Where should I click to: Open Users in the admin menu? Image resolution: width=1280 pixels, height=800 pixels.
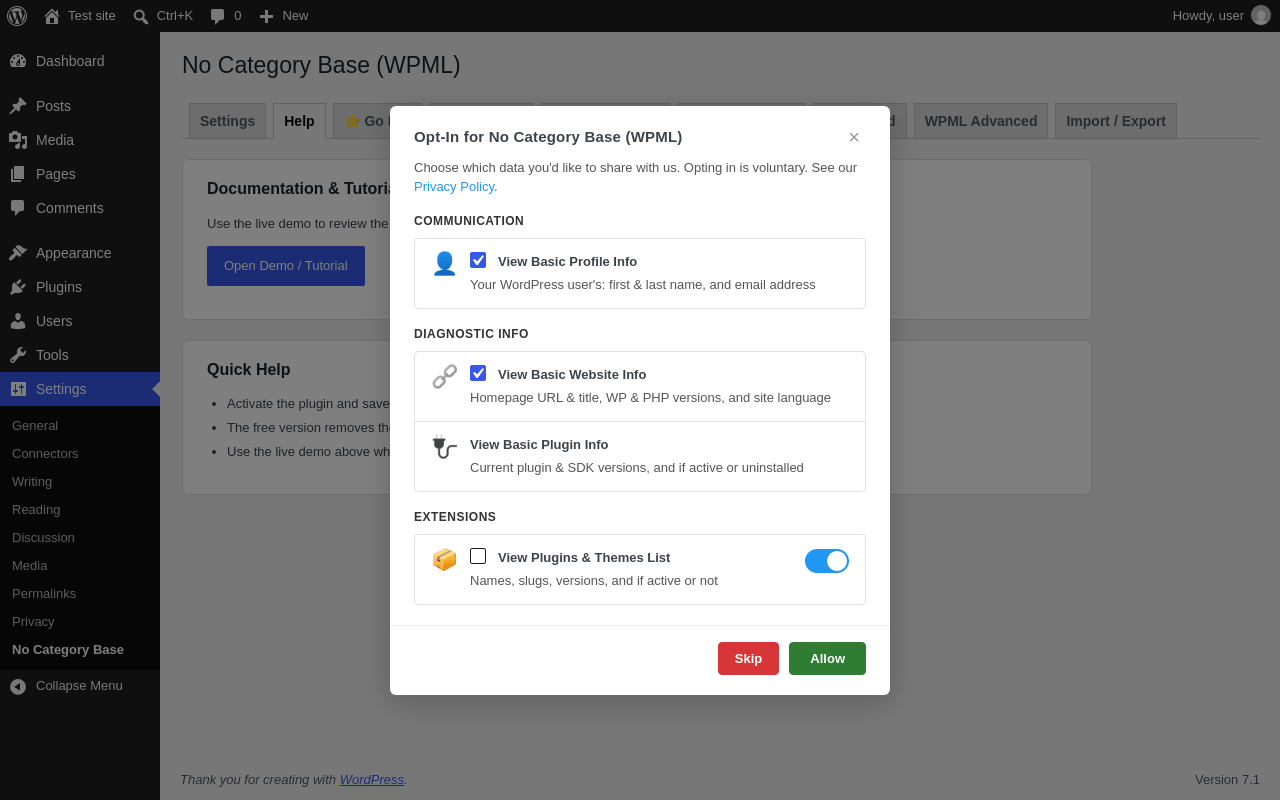[x=80, y=321]
